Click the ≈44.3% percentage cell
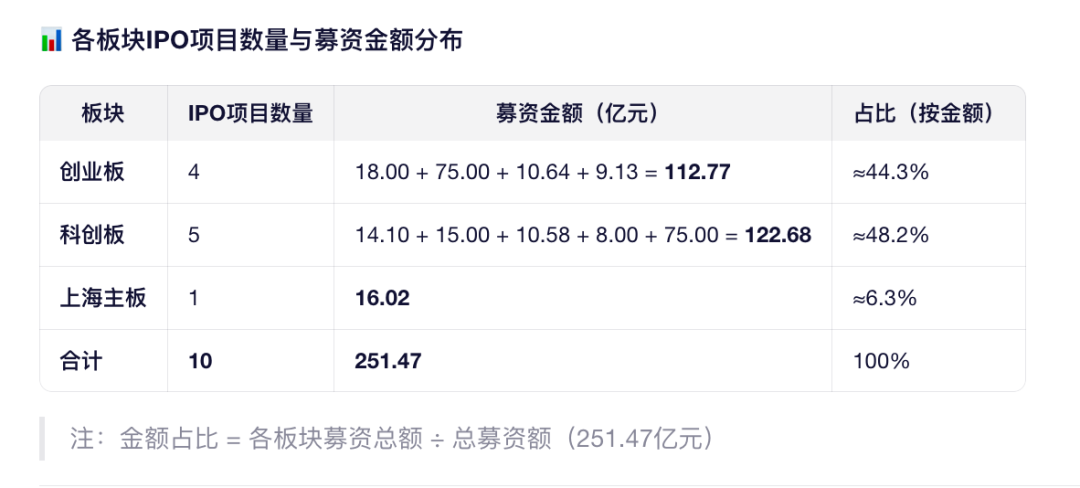This screenshot has height=488, width=1080. (891, 172)
